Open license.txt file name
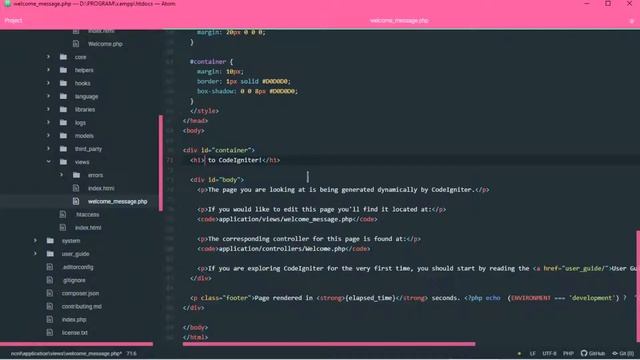The image size is (640, 360). (75, 333)
